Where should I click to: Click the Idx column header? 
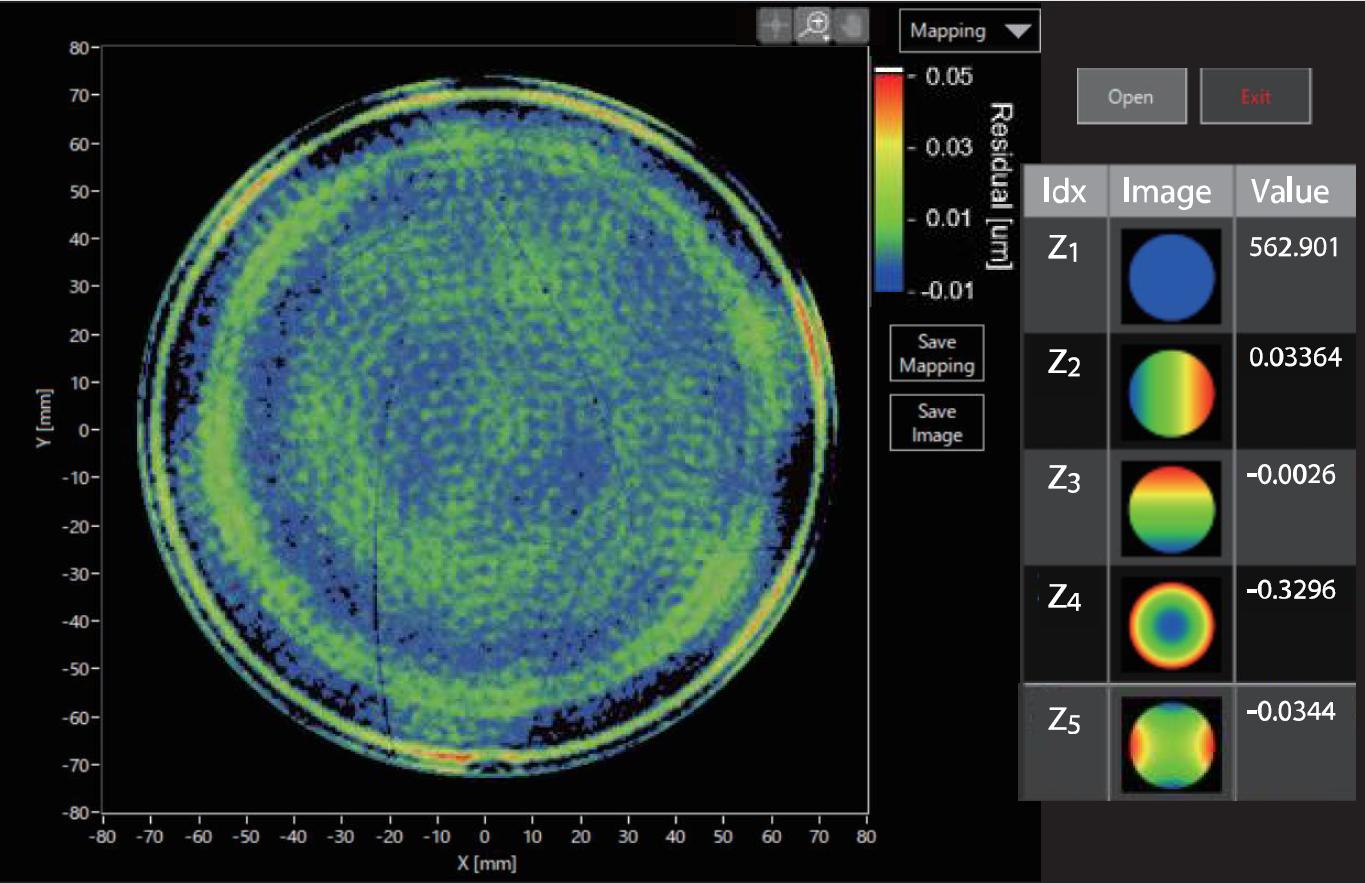pos(1063,191)
